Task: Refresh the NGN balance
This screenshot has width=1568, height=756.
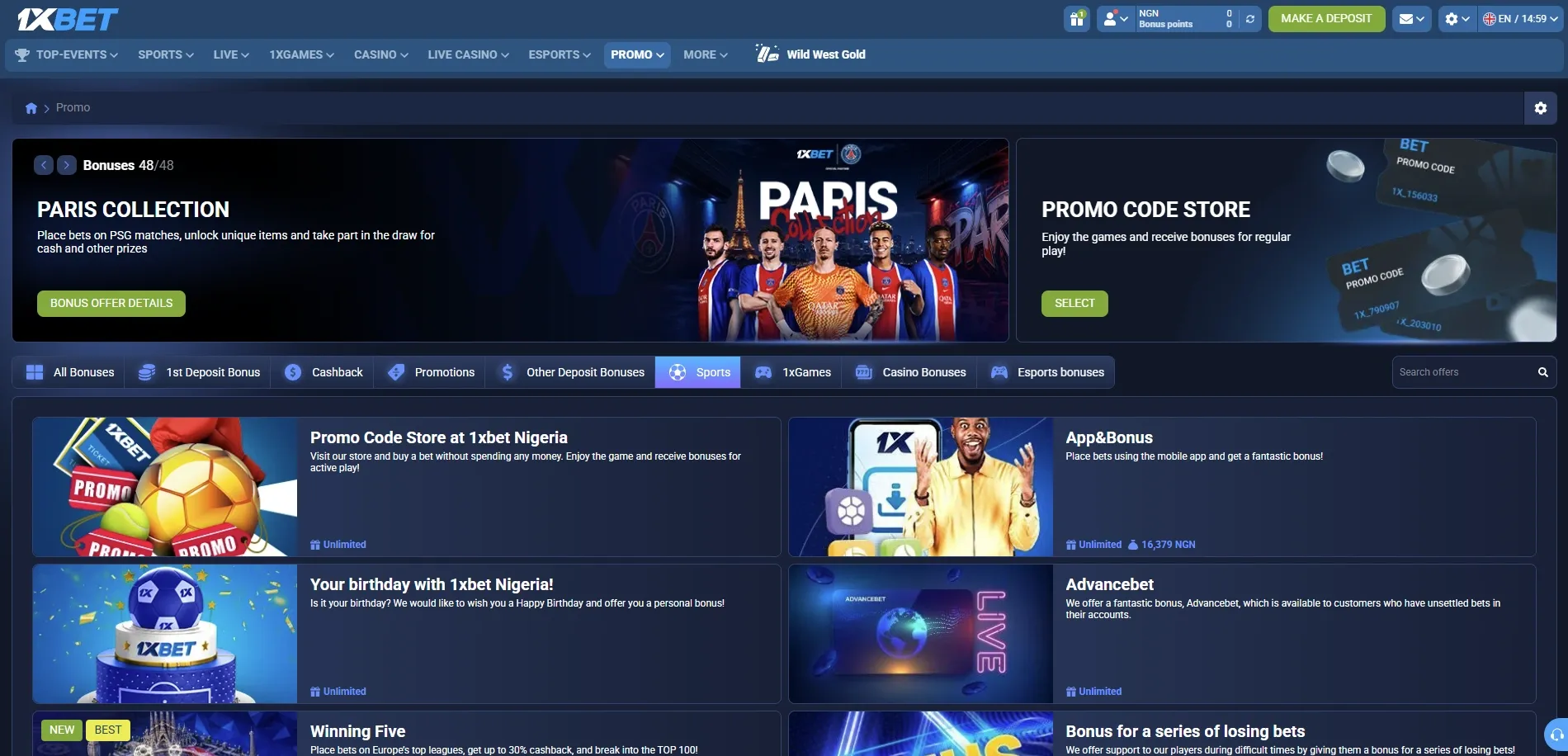Action: 1250,19
